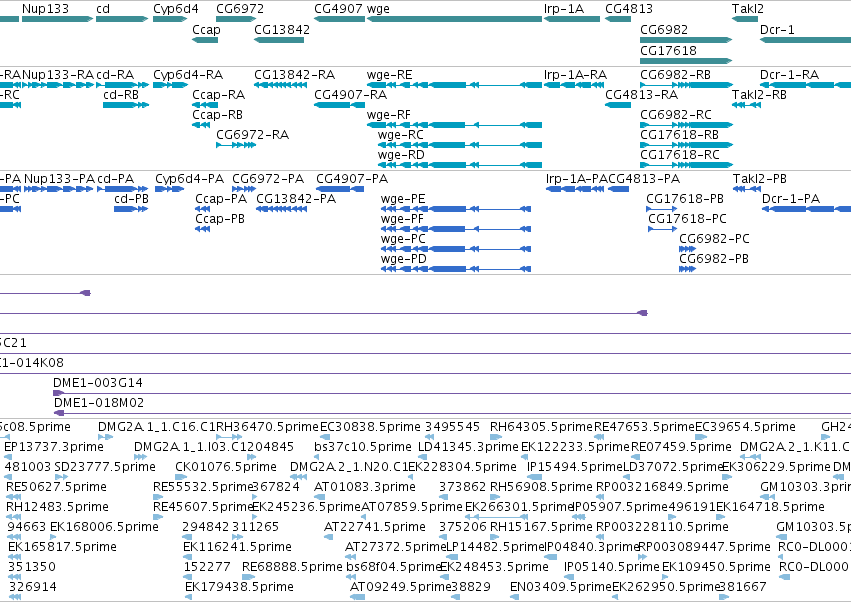Click the CG13842 gene label
This screenshot has width=851, height=602.
click(282, 29)
